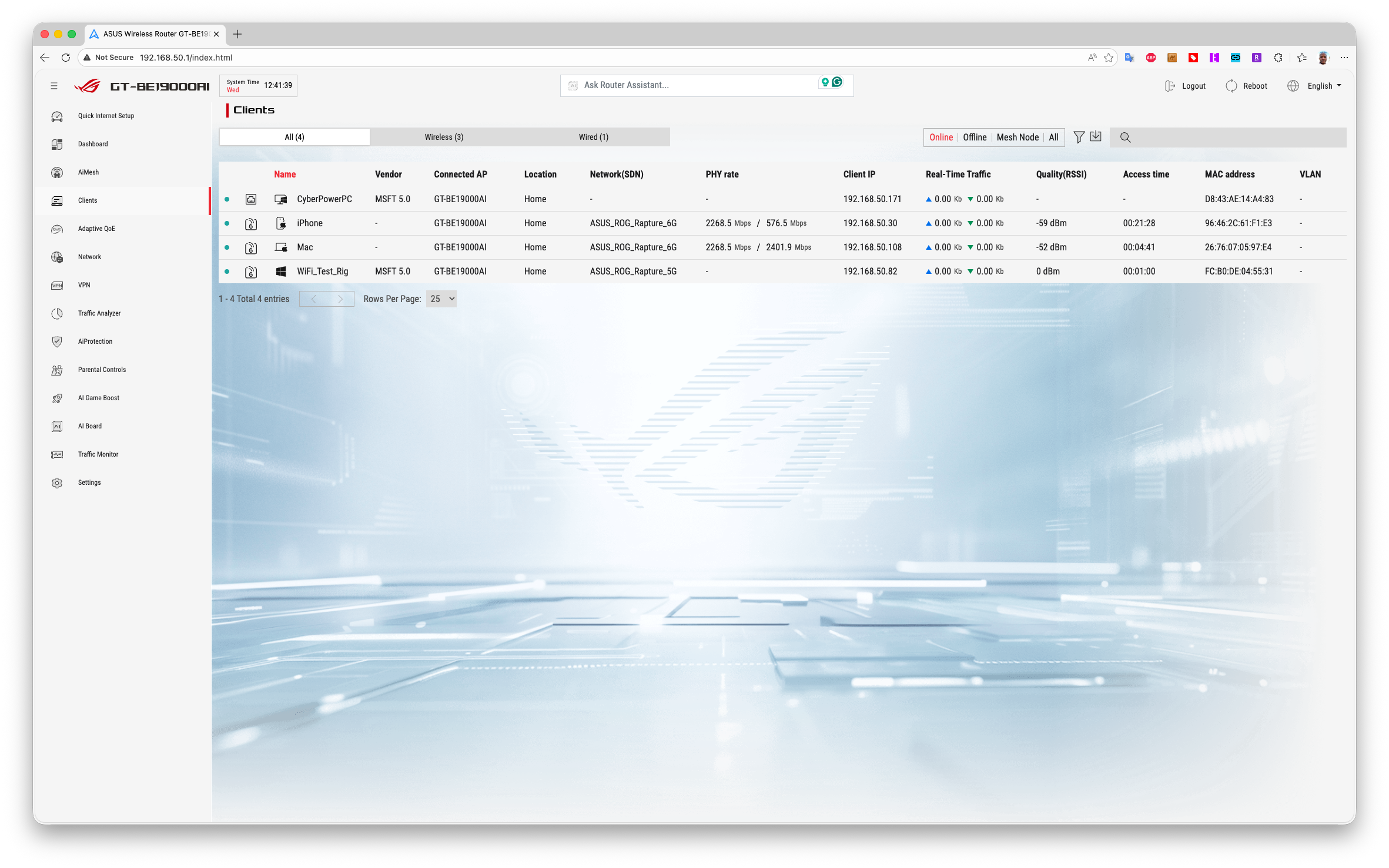Open Traffic Analyzer in the sidebar
This screenshot has width=1389, height=868.
tap(99, 313)
